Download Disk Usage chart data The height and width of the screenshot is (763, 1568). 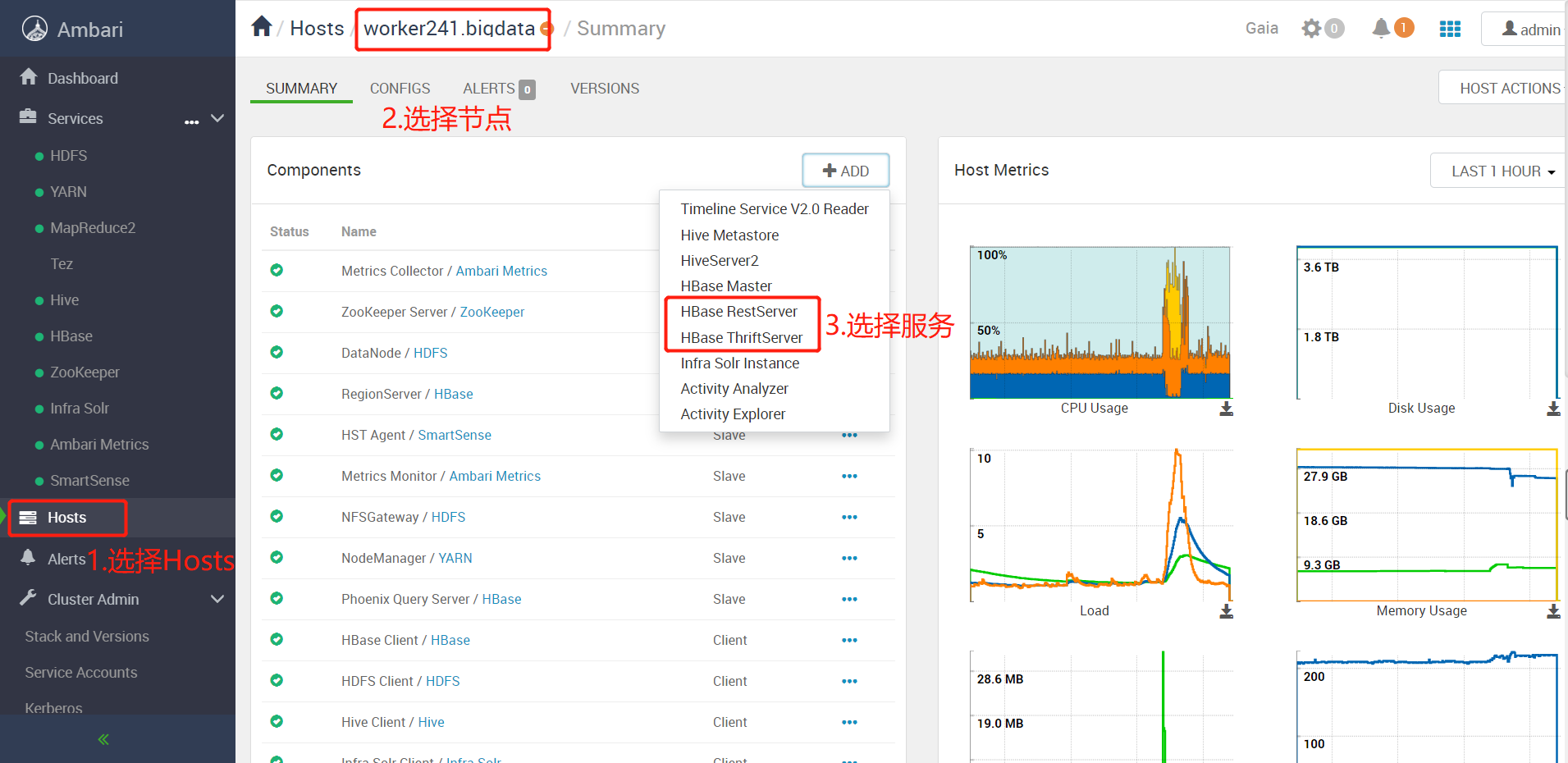pyautogui.click(x=1553, y=409)
